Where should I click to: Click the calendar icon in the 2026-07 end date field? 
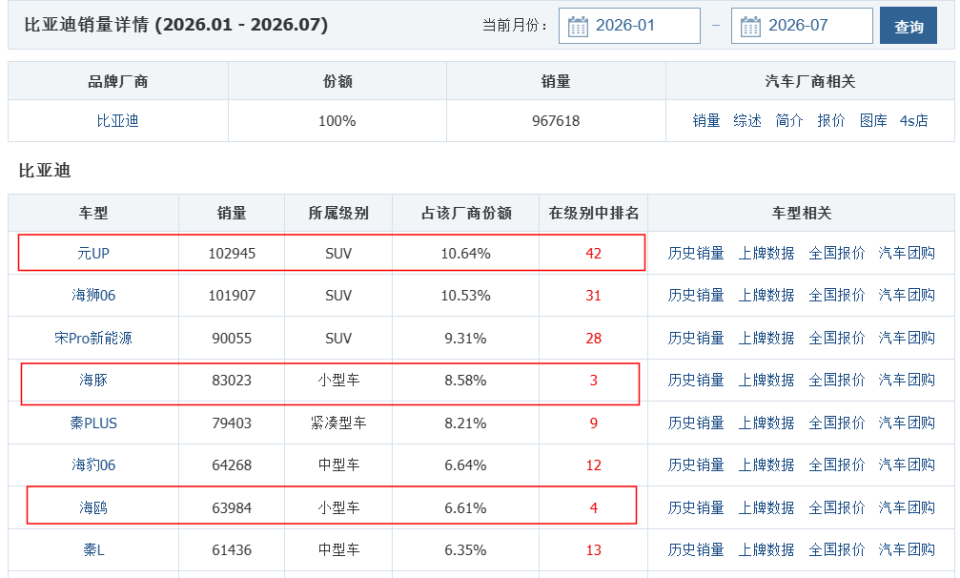750,26
